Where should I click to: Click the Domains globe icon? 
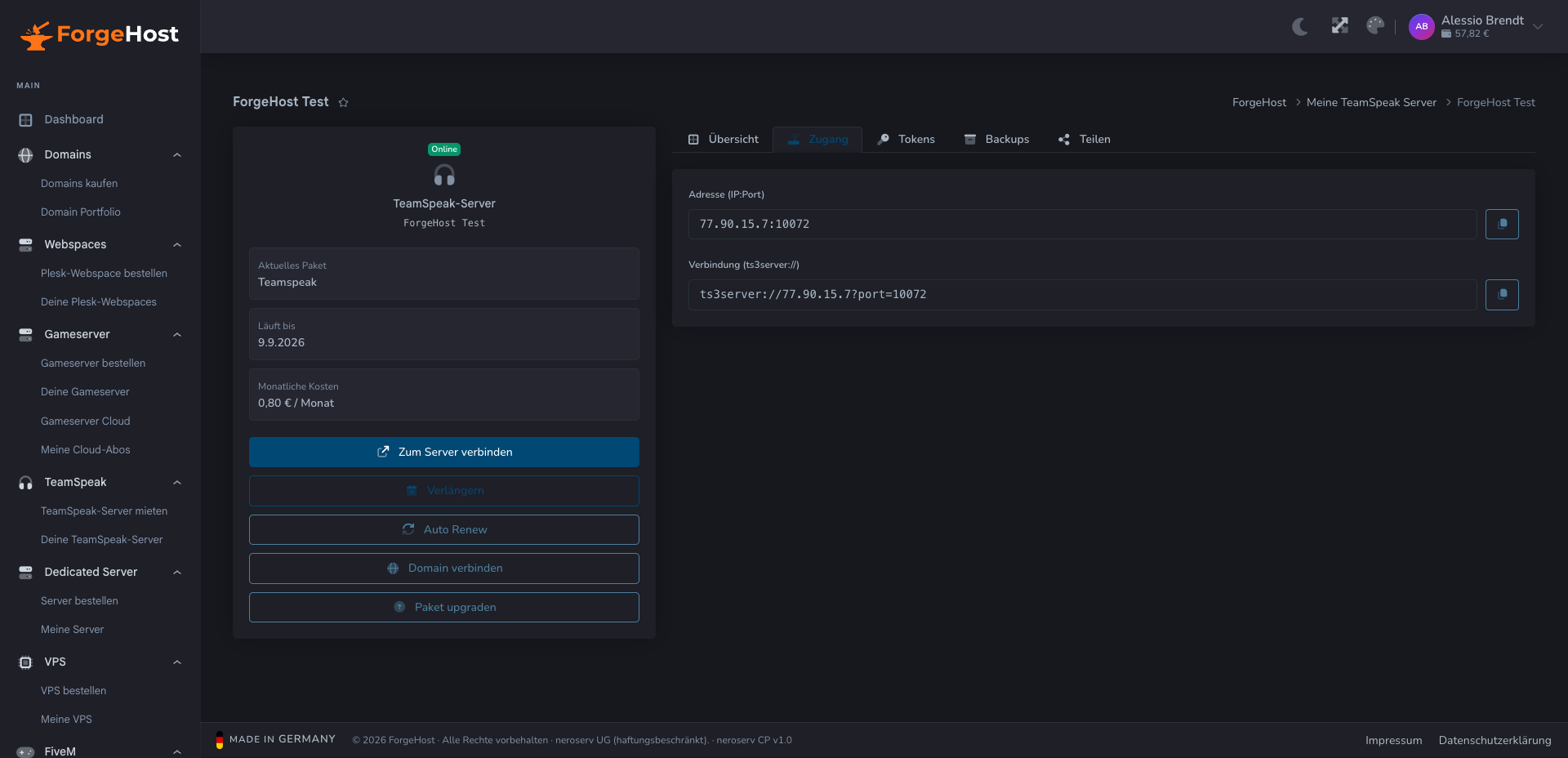pyautogui.click(x=25, y=155)
